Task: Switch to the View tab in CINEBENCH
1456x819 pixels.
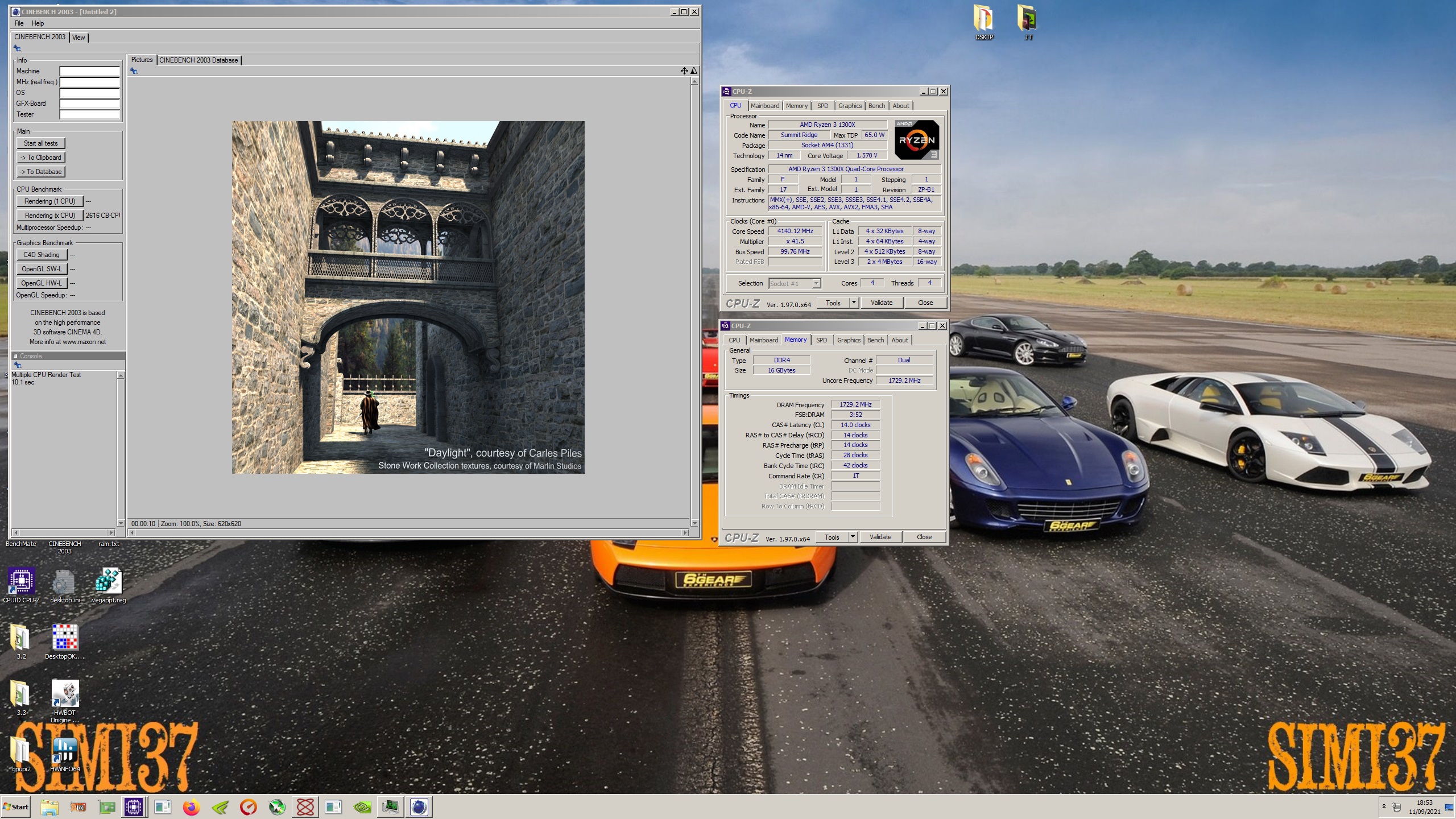Action: click(x=78, y=38)
